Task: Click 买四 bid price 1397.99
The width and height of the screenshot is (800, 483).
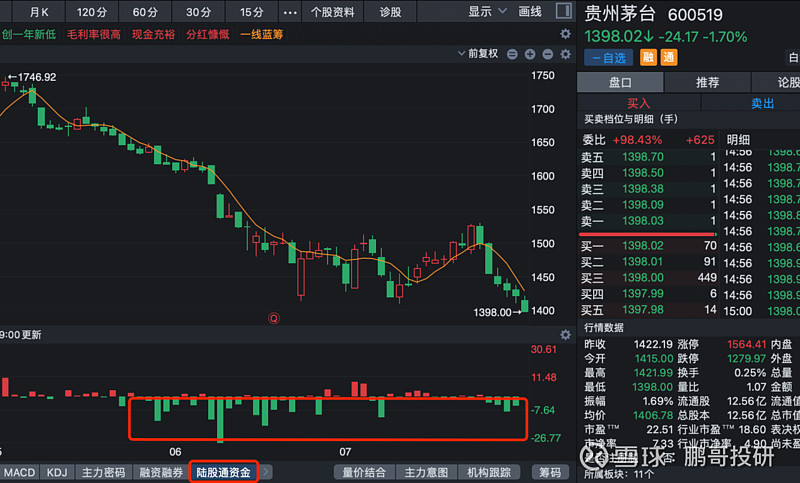Action: click(642, 294)
